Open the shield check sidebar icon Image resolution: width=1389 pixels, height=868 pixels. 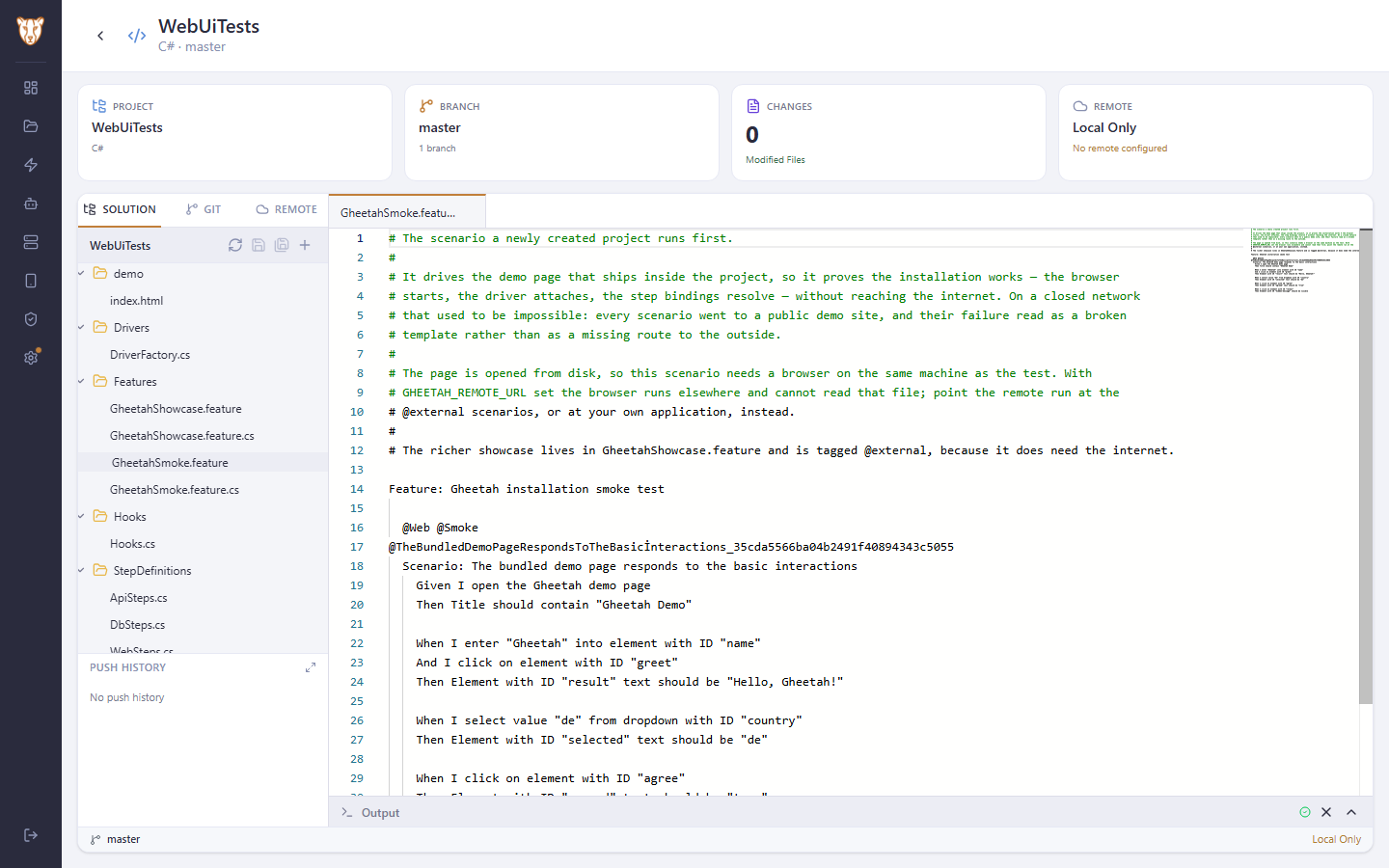pyautogui.click(x=31, y=319)
